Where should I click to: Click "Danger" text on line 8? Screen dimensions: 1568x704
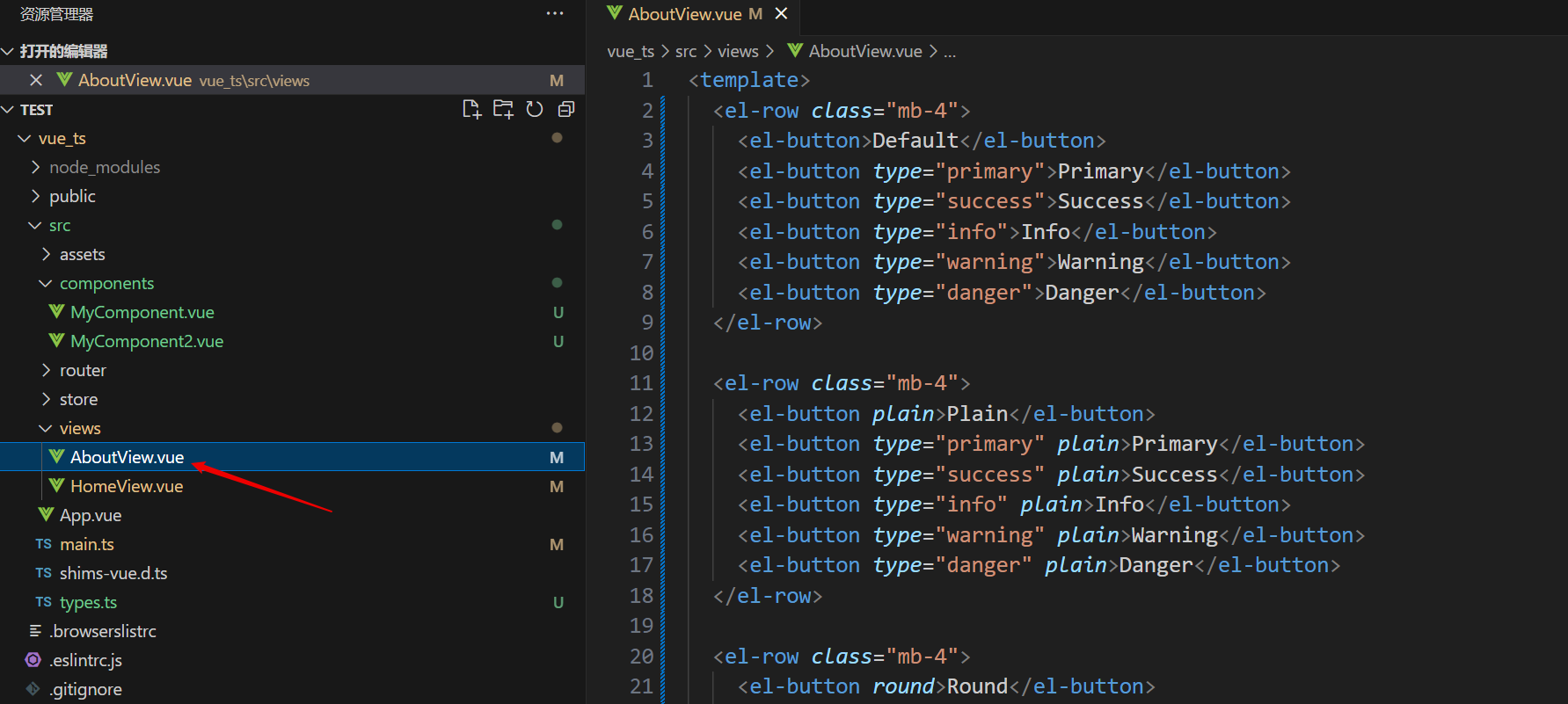point(1082,292)
